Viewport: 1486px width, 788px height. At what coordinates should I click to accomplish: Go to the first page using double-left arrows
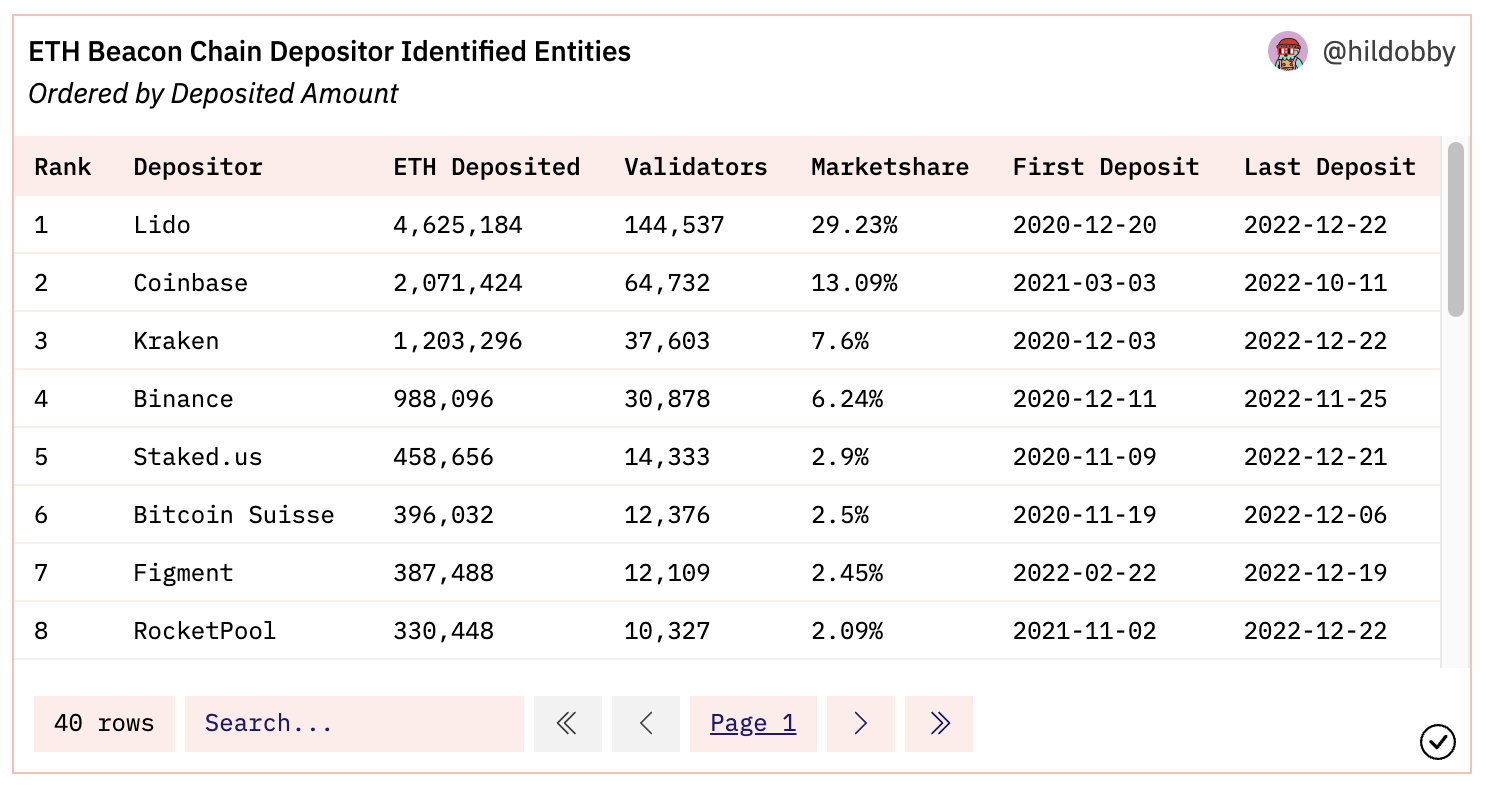[567, 724]
